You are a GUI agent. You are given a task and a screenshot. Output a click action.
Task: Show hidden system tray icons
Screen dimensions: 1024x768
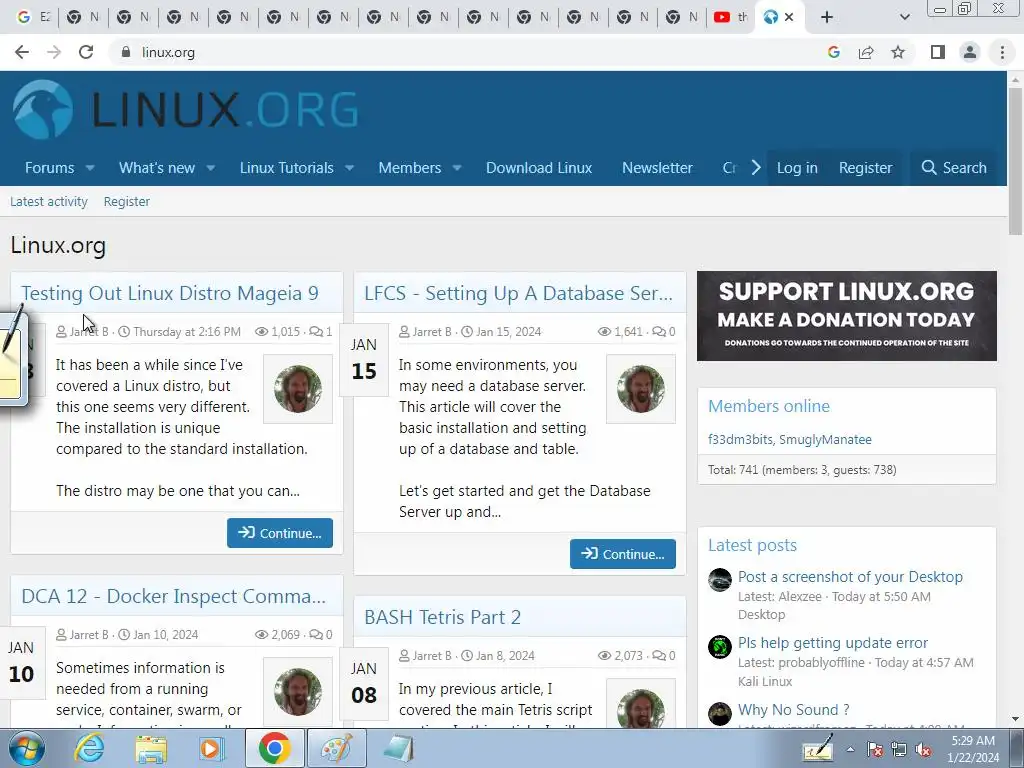point(850,750)
